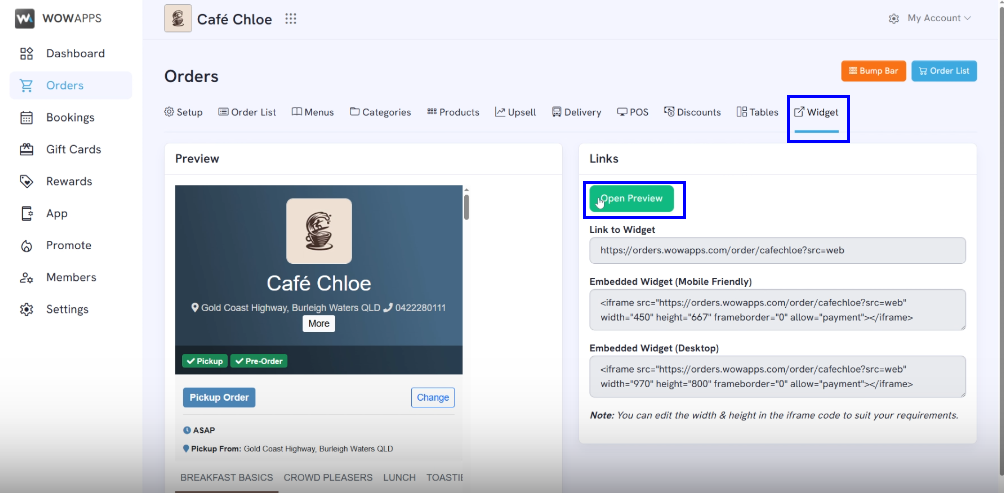Image resolution: width=1004 pixels, height=493 pixels.
Task: Click the App phone icon
Action: (26, 213)
